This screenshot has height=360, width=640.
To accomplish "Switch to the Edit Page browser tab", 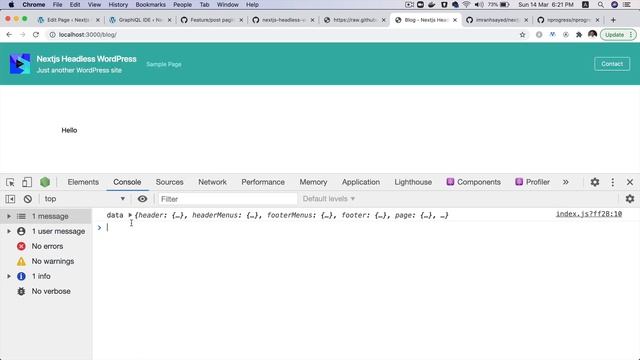I will (x=68, y=20).
